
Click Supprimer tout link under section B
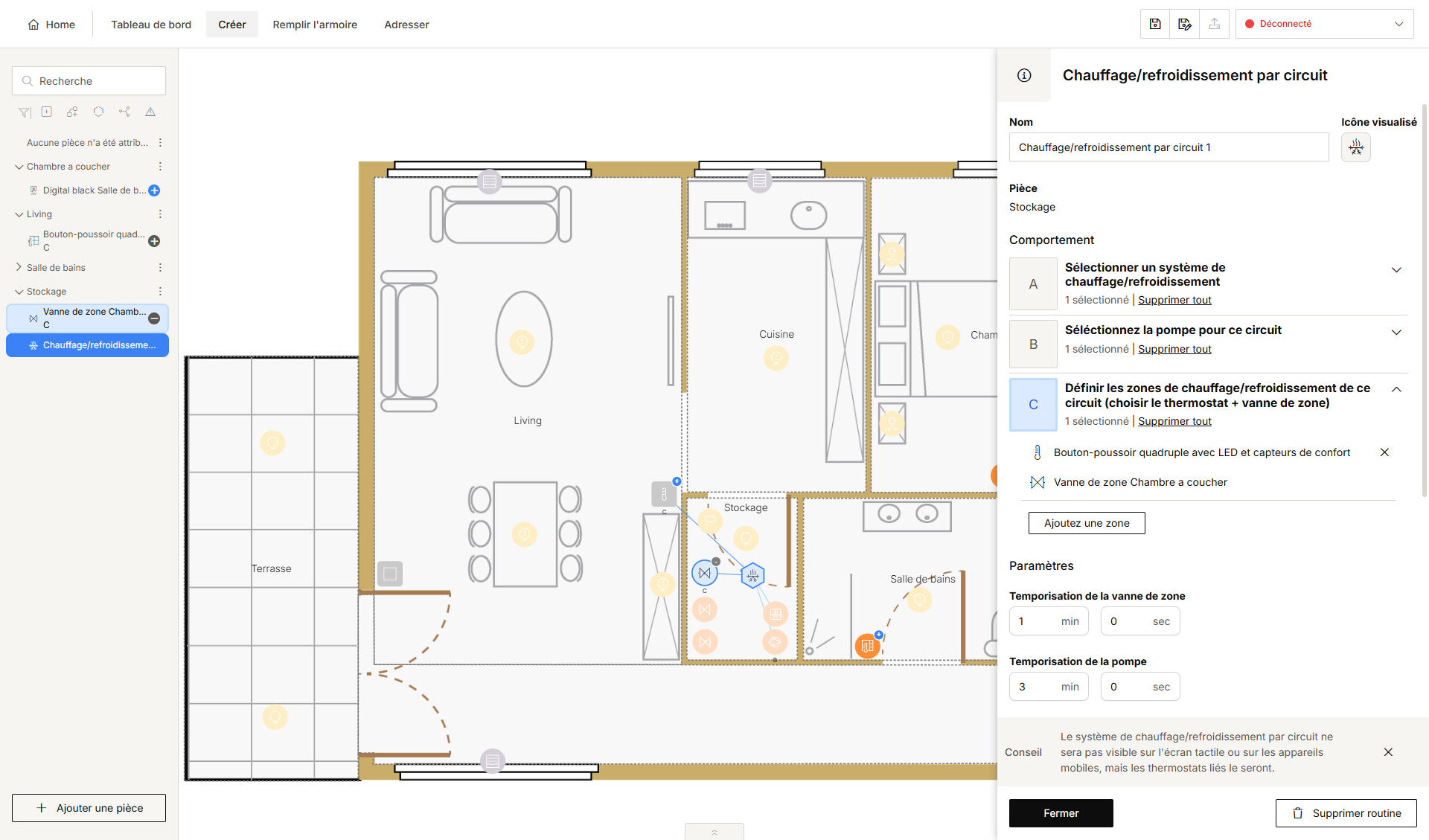coord(1174,350)
